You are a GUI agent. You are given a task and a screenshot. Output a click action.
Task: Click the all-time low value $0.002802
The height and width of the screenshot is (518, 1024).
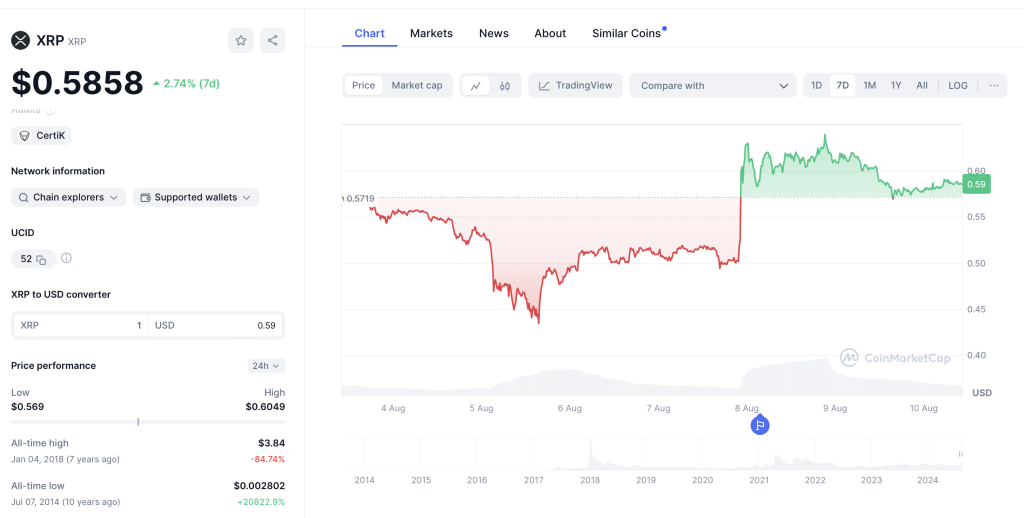[259, 486]
